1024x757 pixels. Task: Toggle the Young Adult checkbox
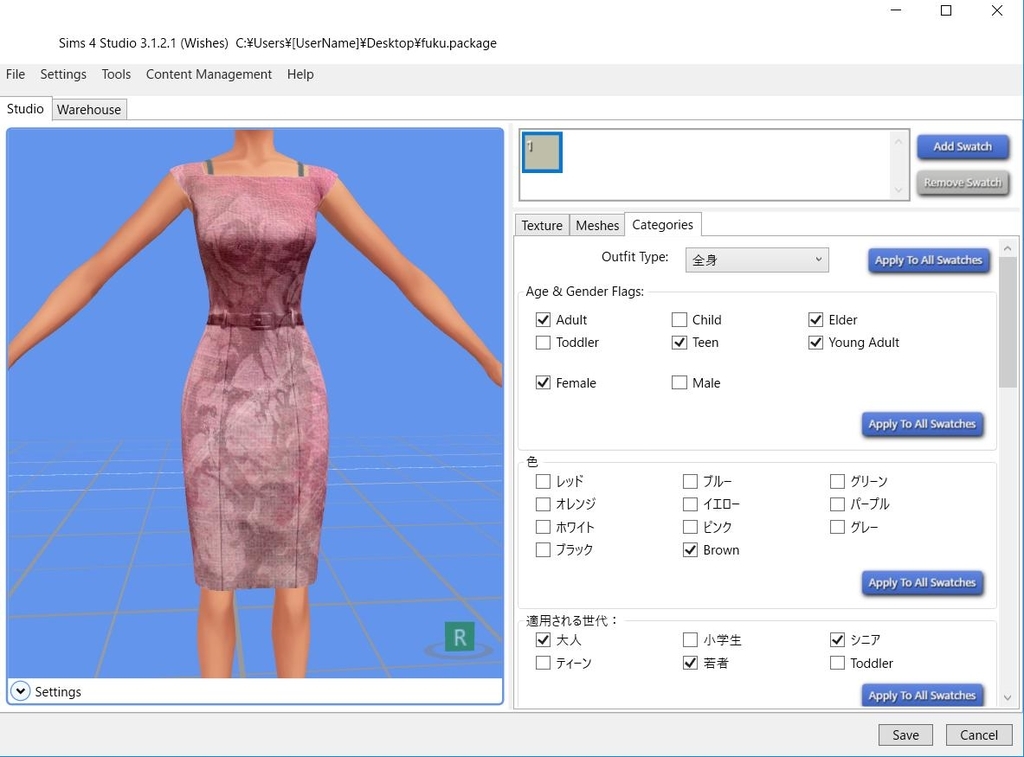coord(815,342)
